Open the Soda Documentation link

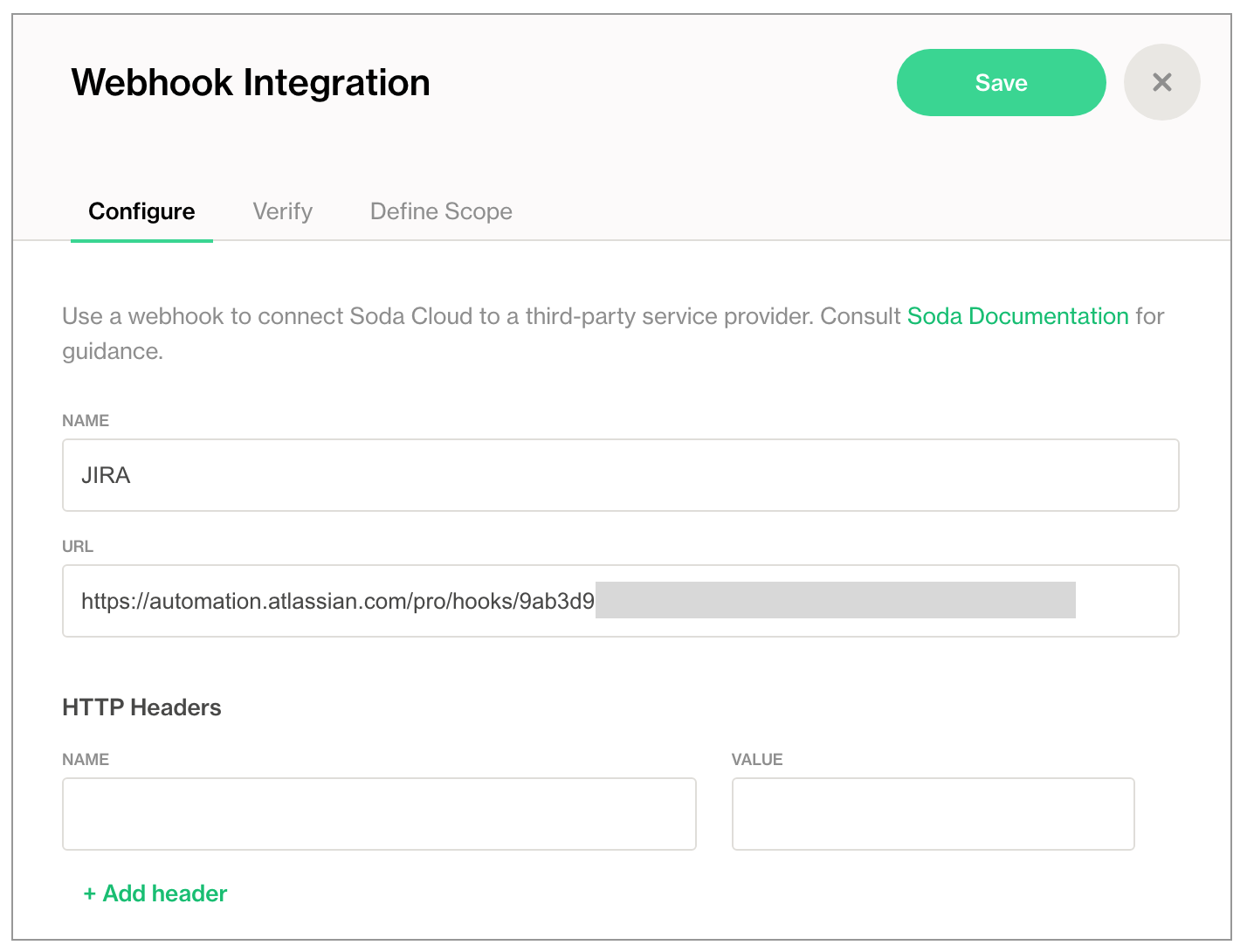click(x=1018, y=316)
